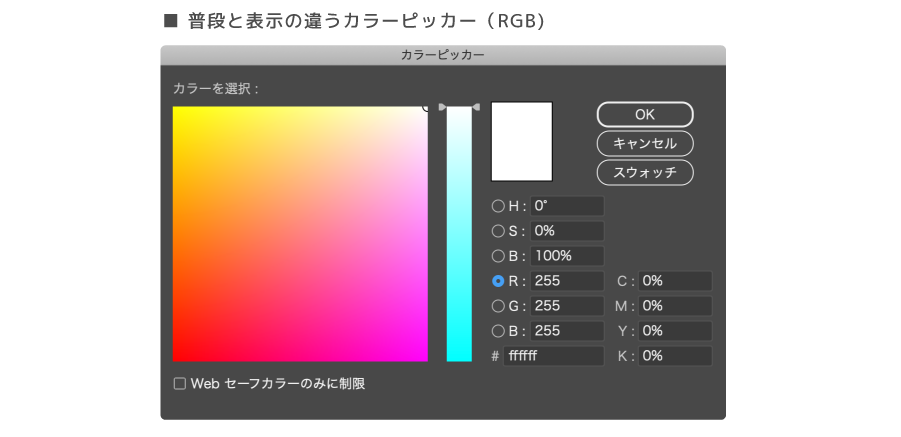Choose the brightness B radio button
Viewport: 901px width, 437px height.
point(498,256)
